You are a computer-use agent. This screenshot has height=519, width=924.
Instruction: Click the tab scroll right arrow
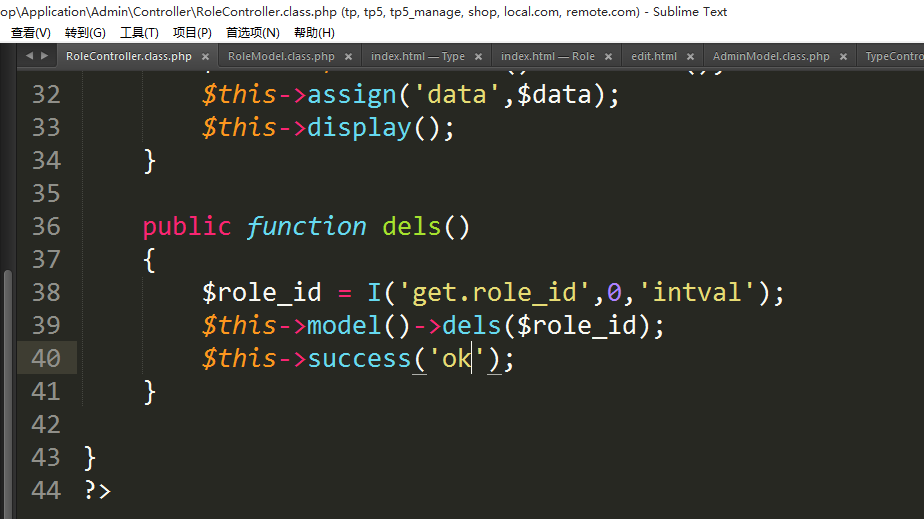(43, 57)
